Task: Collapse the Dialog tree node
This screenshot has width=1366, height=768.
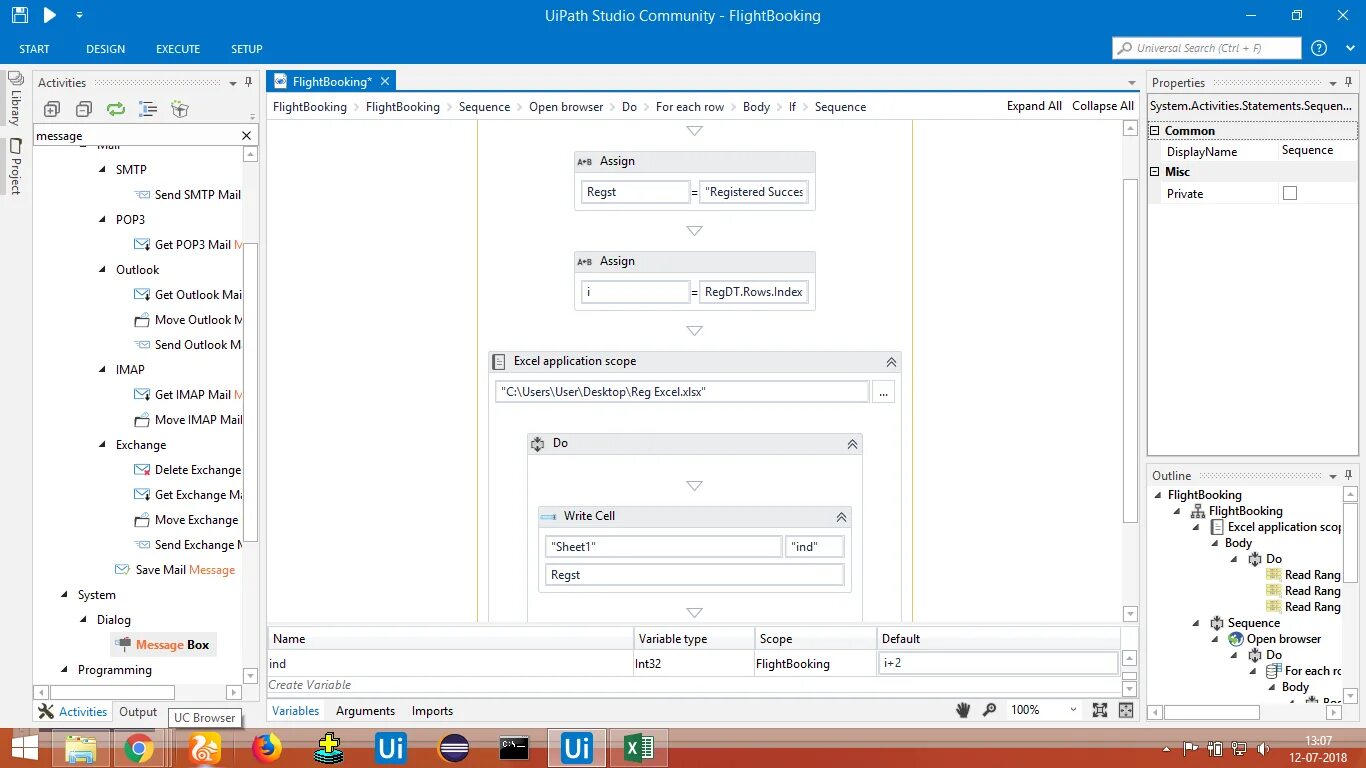Action: [84, 619]
